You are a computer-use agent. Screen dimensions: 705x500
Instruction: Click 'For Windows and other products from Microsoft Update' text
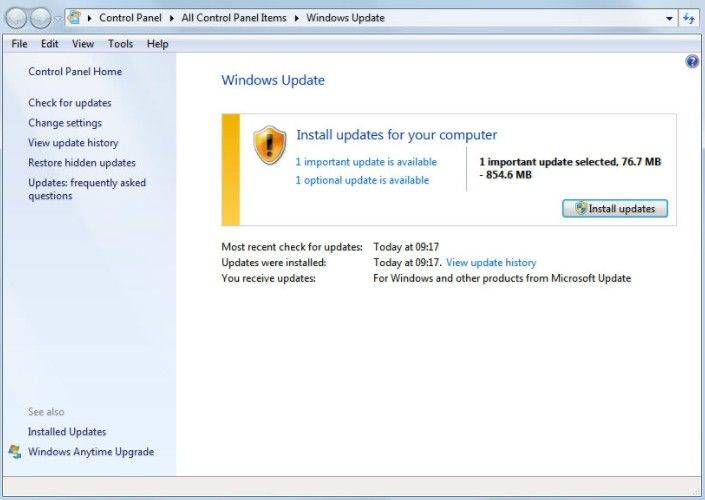point(502,278)
